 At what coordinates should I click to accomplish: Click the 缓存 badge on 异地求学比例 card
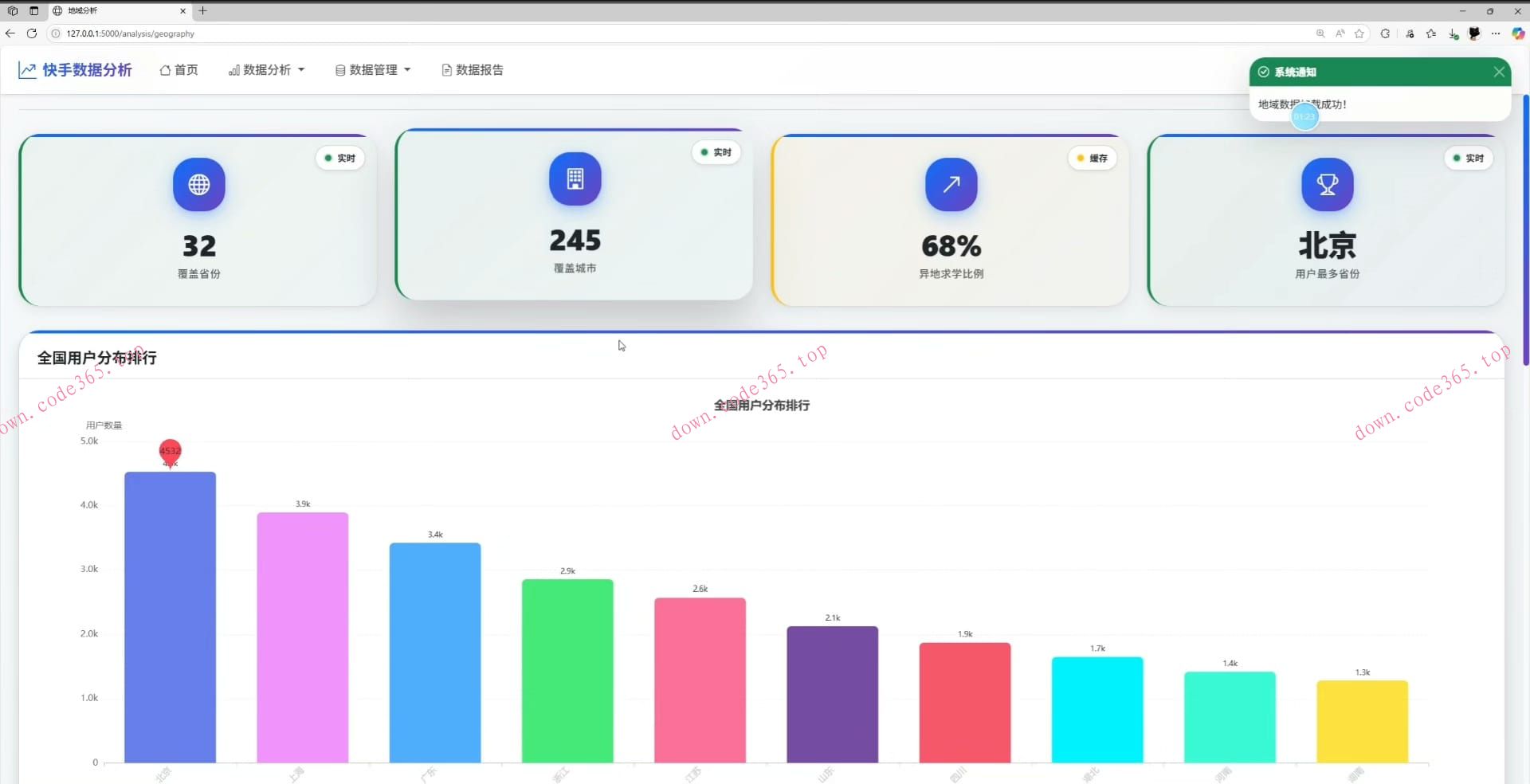(1093, 158)
